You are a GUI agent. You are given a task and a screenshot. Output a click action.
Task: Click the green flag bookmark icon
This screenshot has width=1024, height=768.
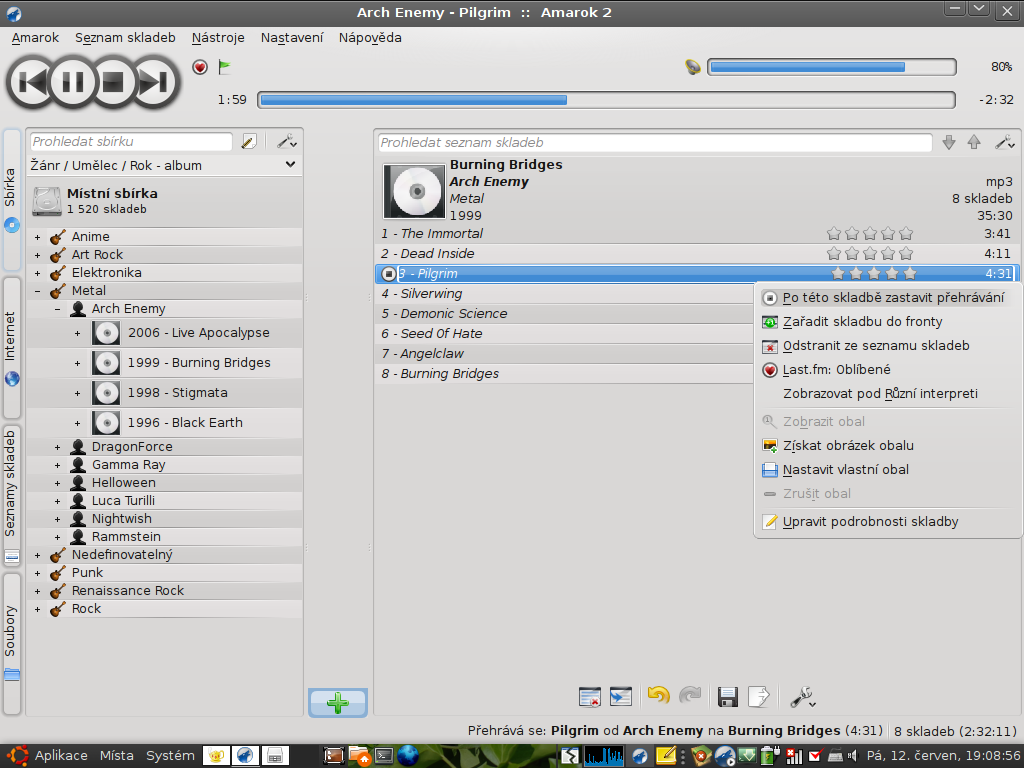coord(225,67)
